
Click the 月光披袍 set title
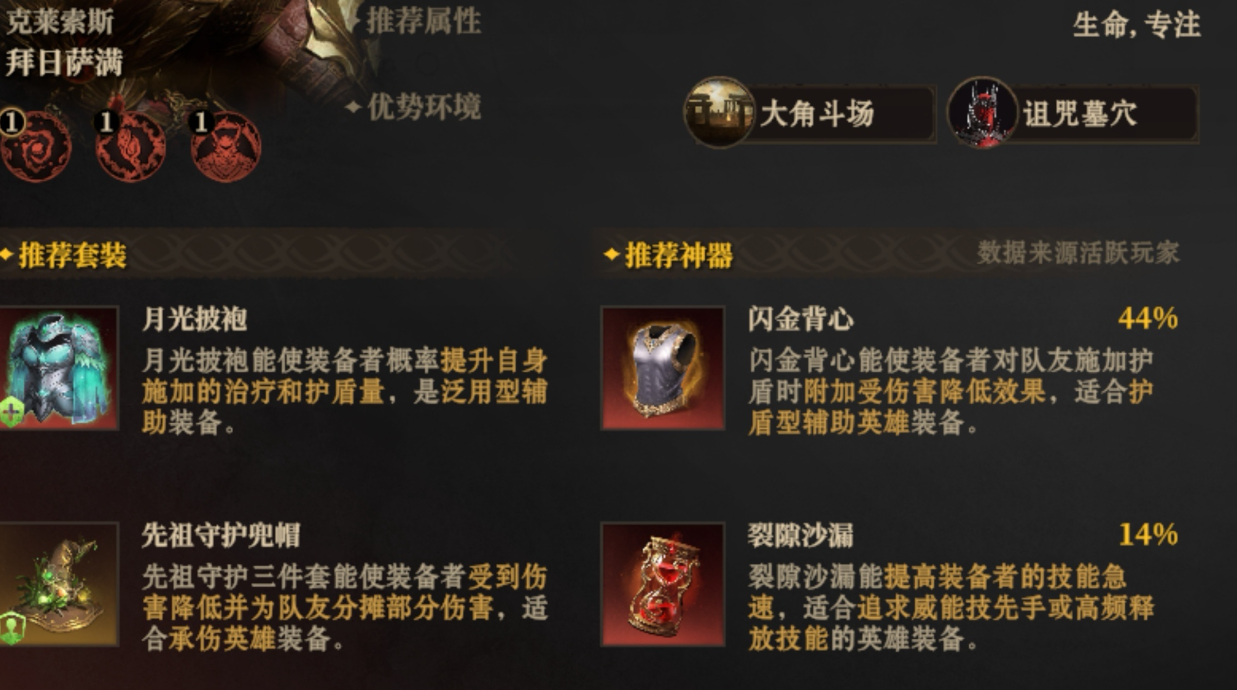click(x=195, y=319)
